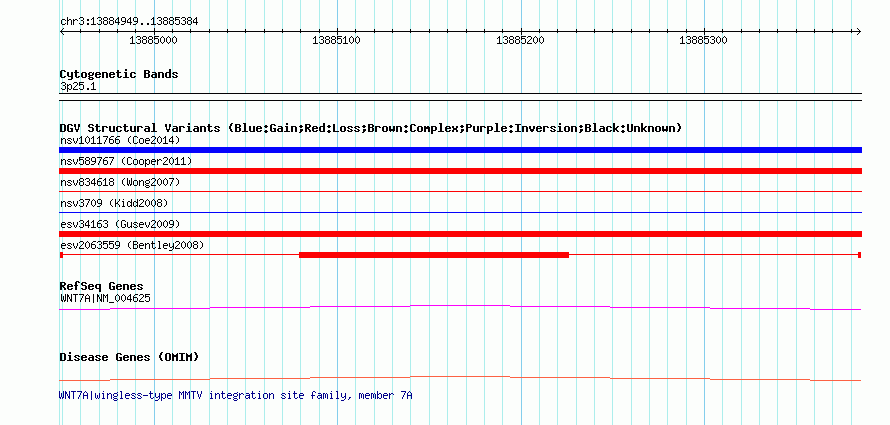890x425 pixels.
Task: Click the thick red bar of esv34163
Action: (460, 234)
